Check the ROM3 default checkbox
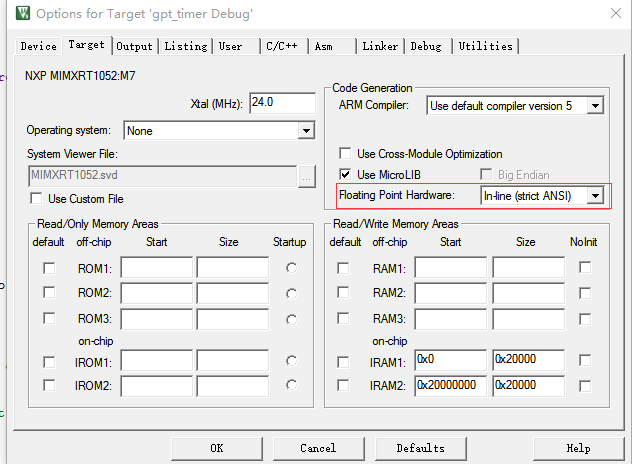 pos(49,318)
